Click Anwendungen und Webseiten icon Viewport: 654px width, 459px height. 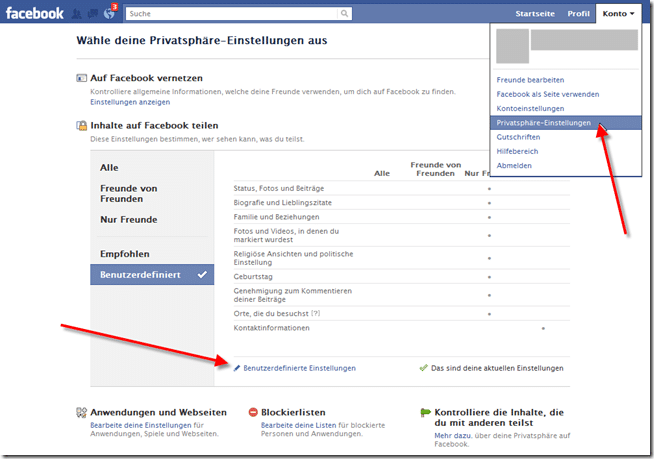pyautogui.click(x=81, y=412)
